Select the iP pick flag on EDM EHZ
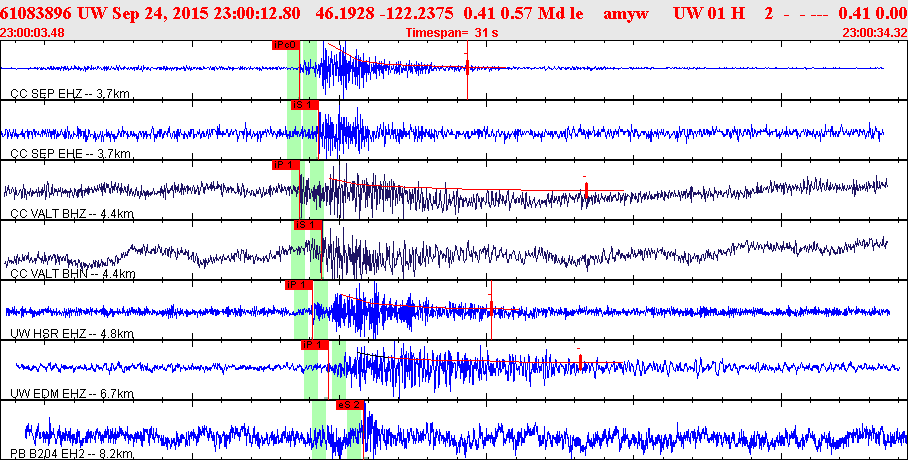 pyautogui.click(x=315, y=345)
